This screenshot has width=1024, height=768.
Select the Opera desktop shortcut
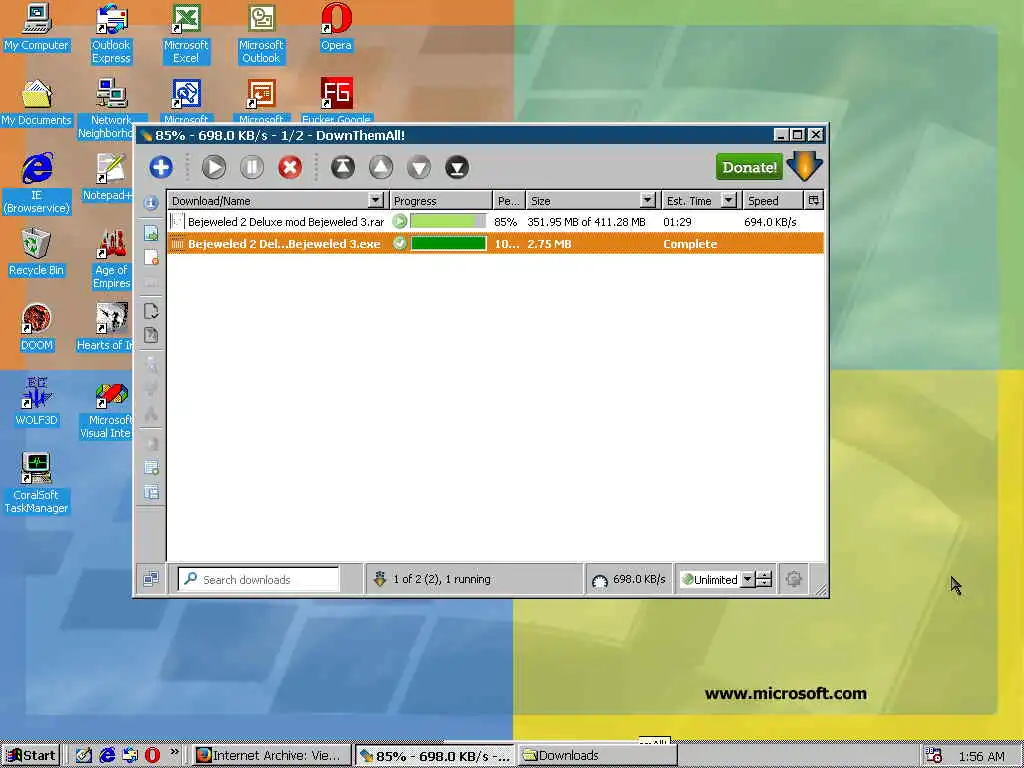(x=336, y=27)
